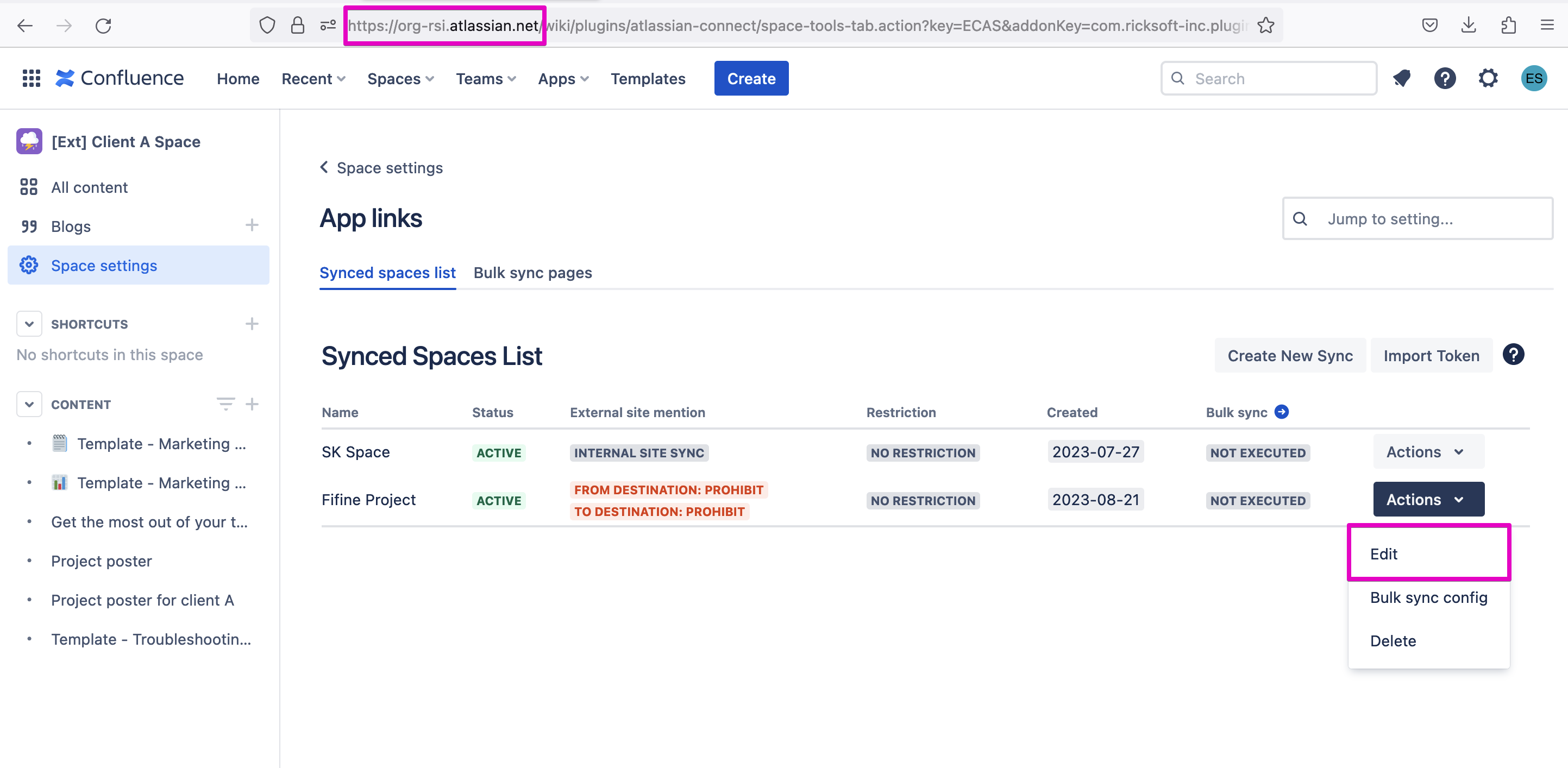The height and width of the screenshot is (768, 1568).
Task: Switch to Bulk sync pages tab
Action: [532, 273]
